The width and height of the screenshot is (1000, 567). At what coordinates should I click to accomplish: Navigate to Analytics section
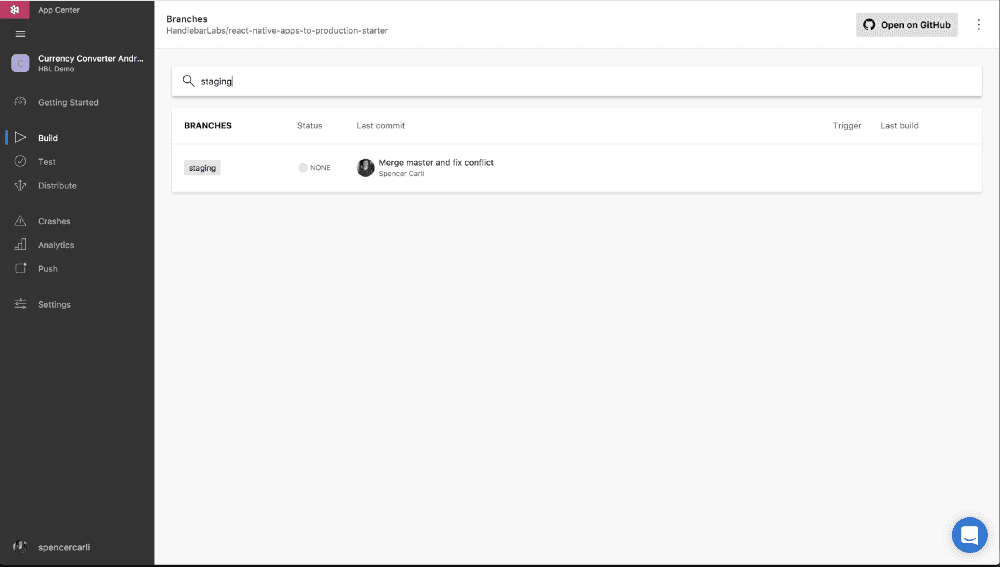coord(56,245)
